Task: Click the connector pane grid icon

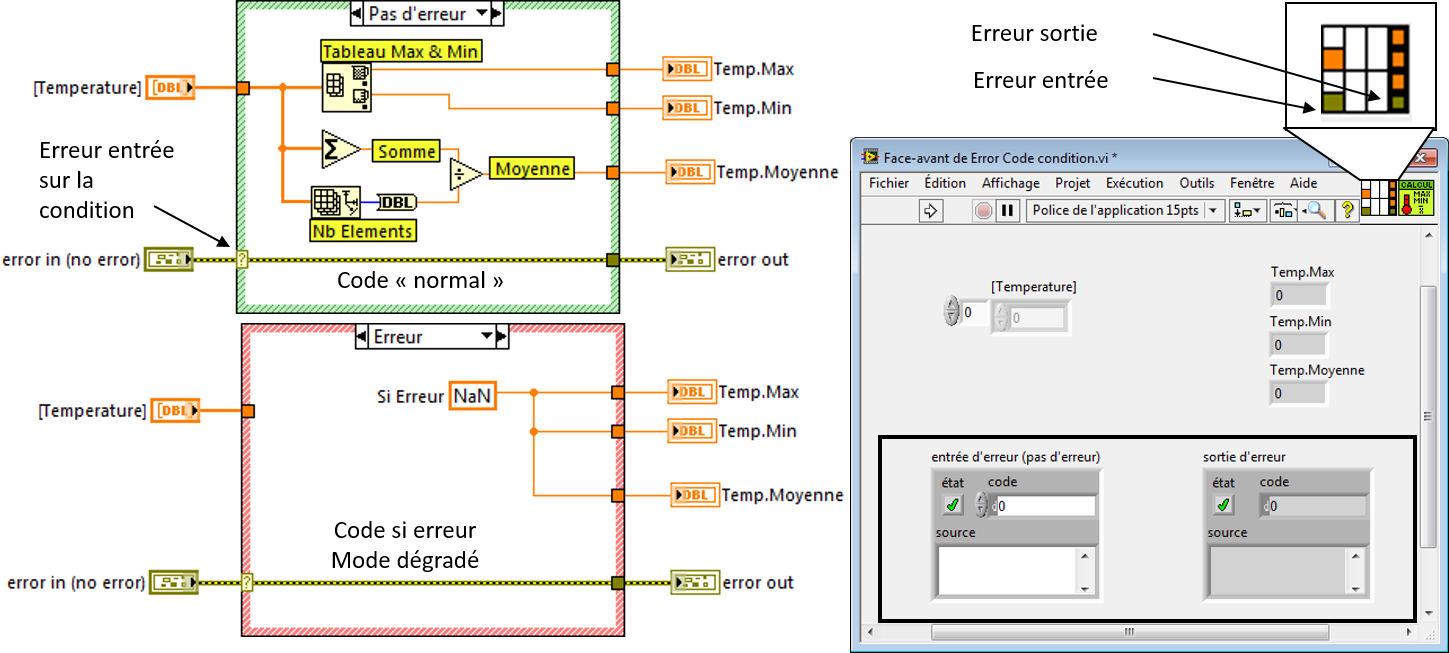Action: tap(1378, 198)
